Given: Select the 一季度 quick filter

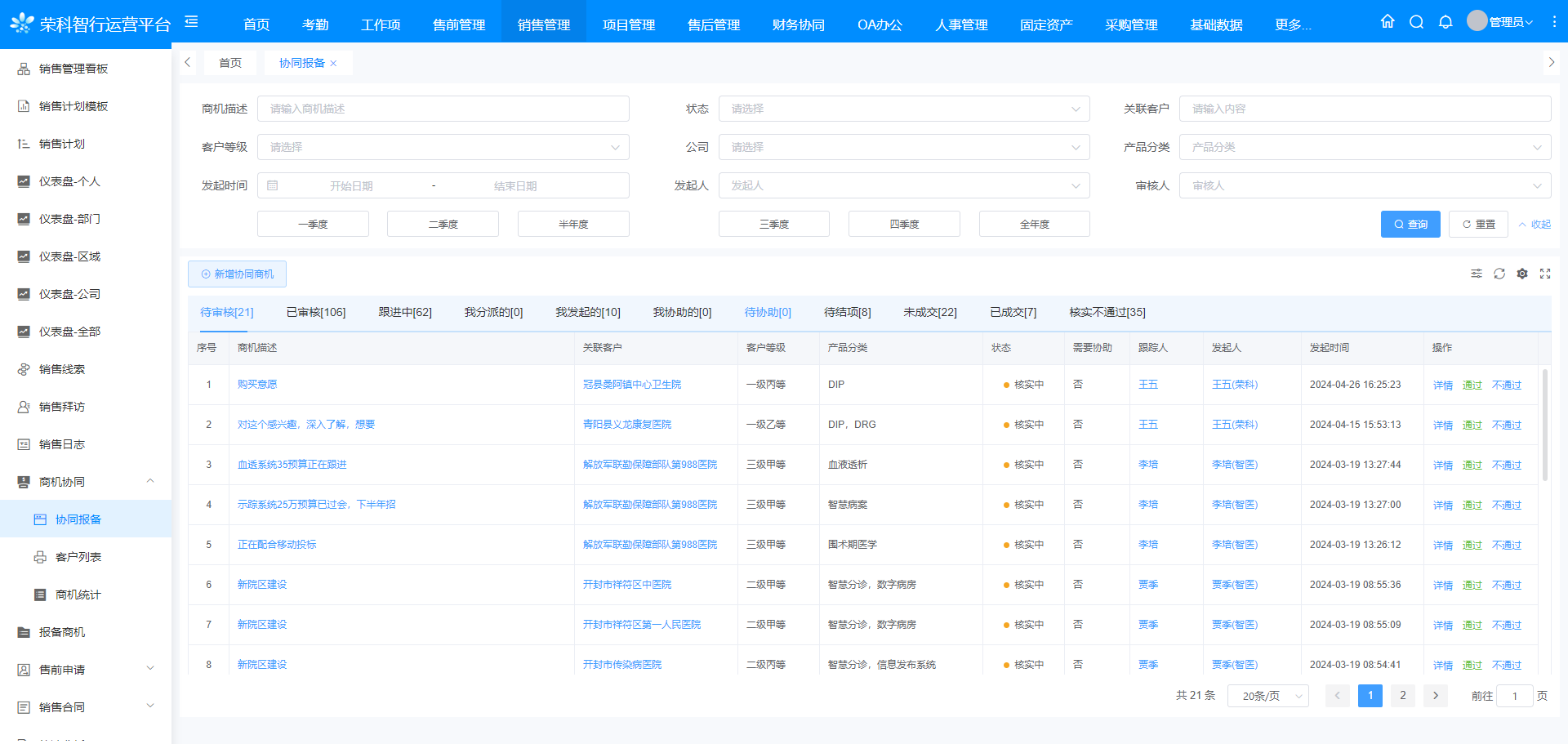Looking at the screenshot, I should click(313, 224).
